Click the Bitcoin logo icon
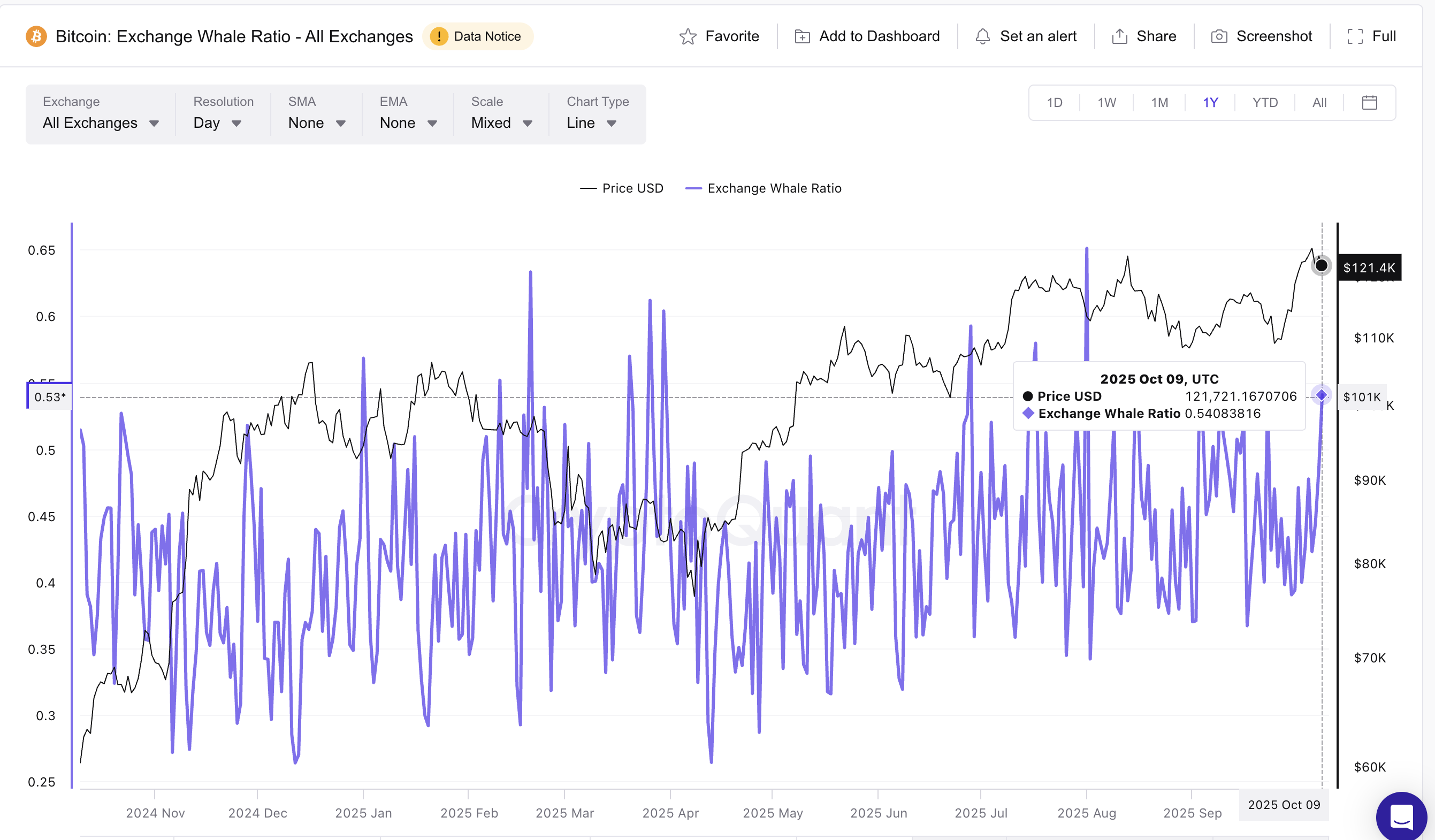 tap(36, 36)
